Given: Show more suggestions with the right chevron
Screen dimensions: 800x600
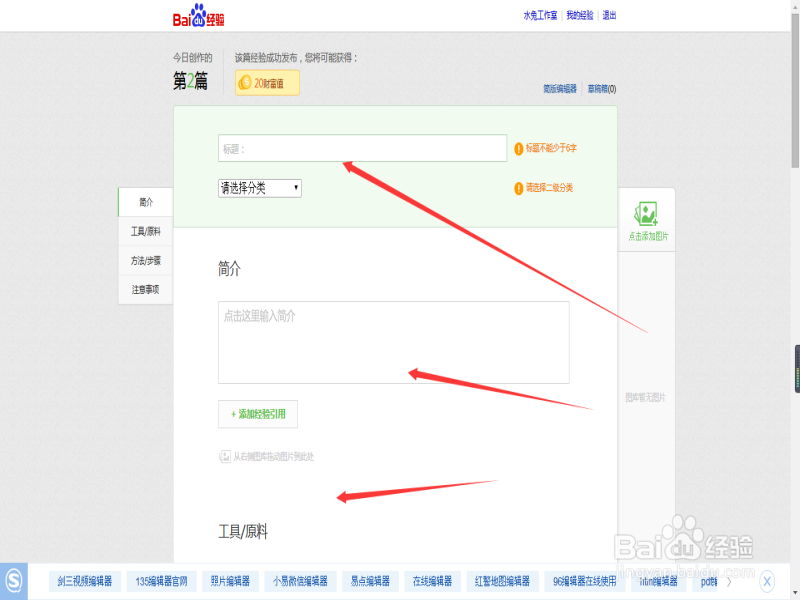Looking at the screenshot, I should 729,582.
